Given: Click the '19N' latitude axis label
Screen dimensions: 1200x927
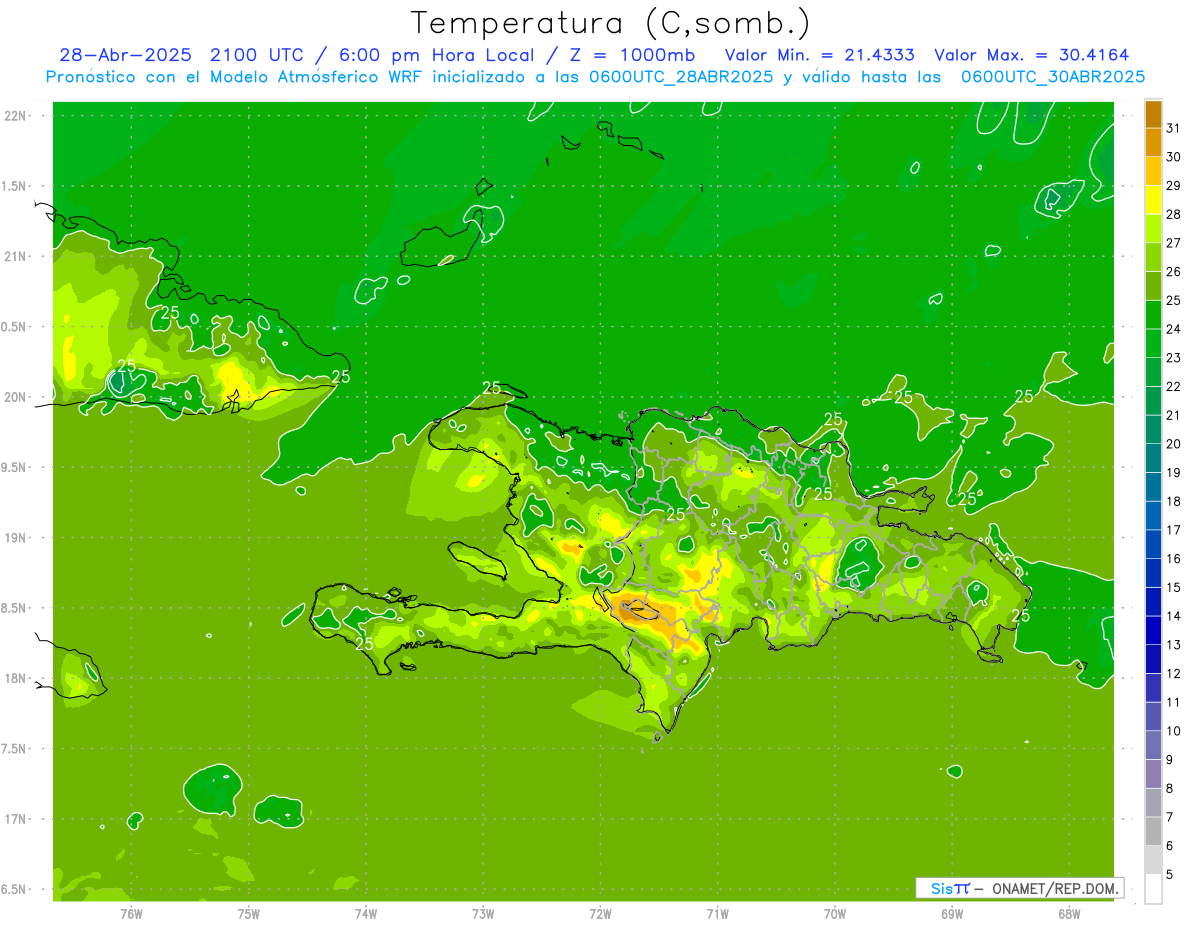Looking at the screenshot, I should [15, 538].
